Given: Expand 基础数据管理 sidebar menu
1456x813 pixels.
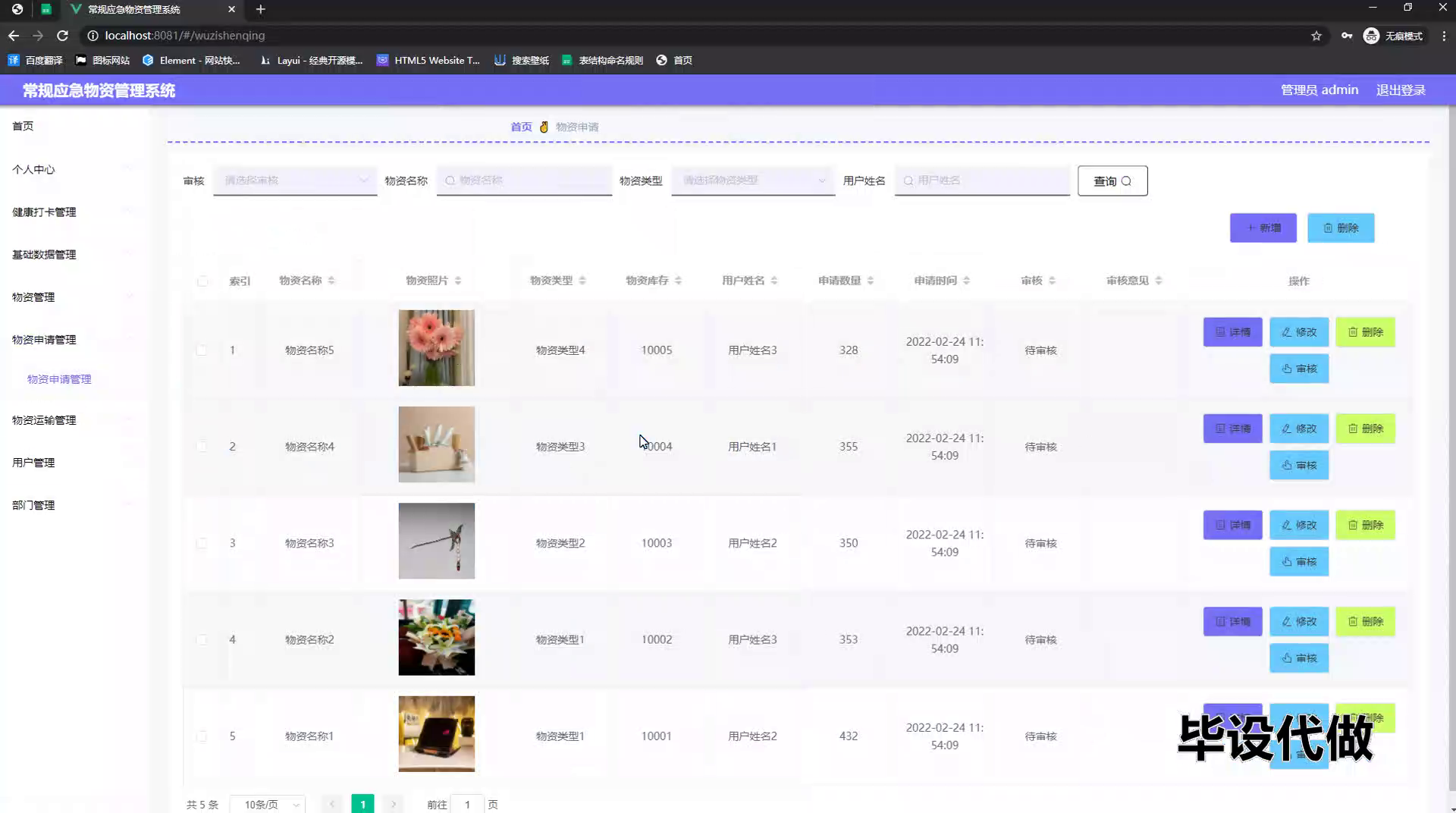Looking at the screenshot, I should tap(74, 254).
